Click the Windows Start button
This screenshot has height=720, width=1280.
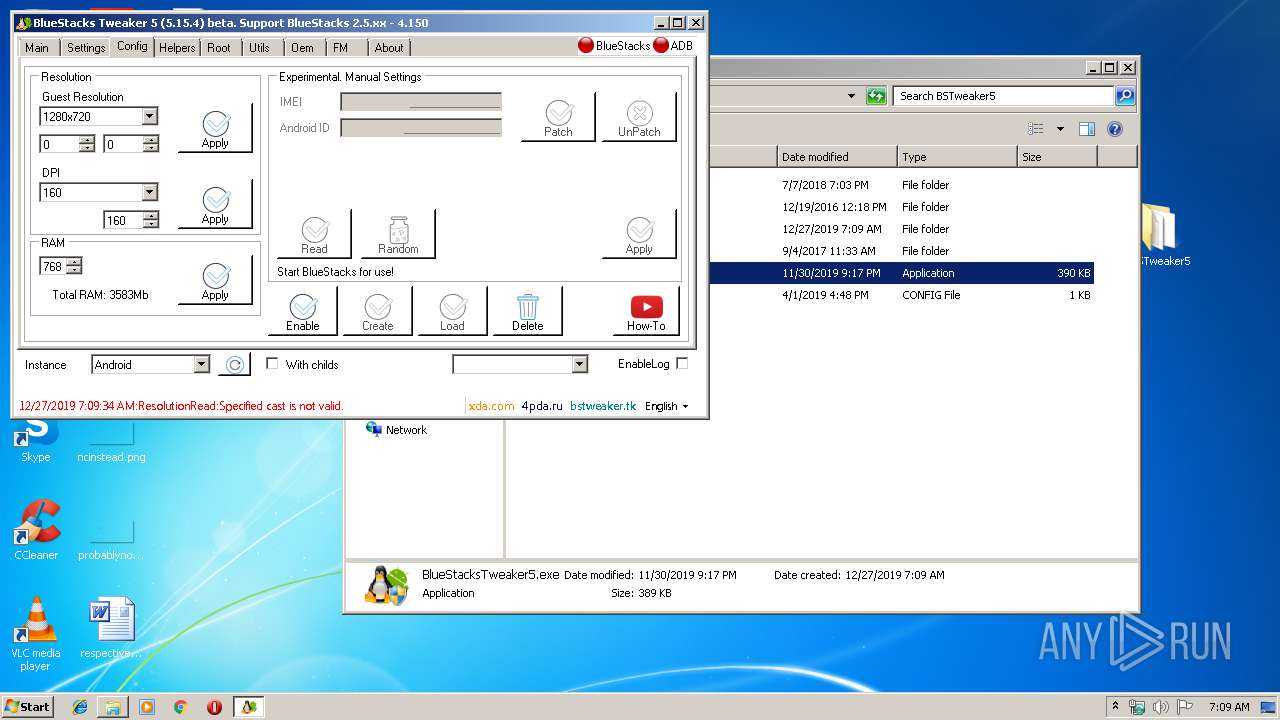click(x=28, y=707)
